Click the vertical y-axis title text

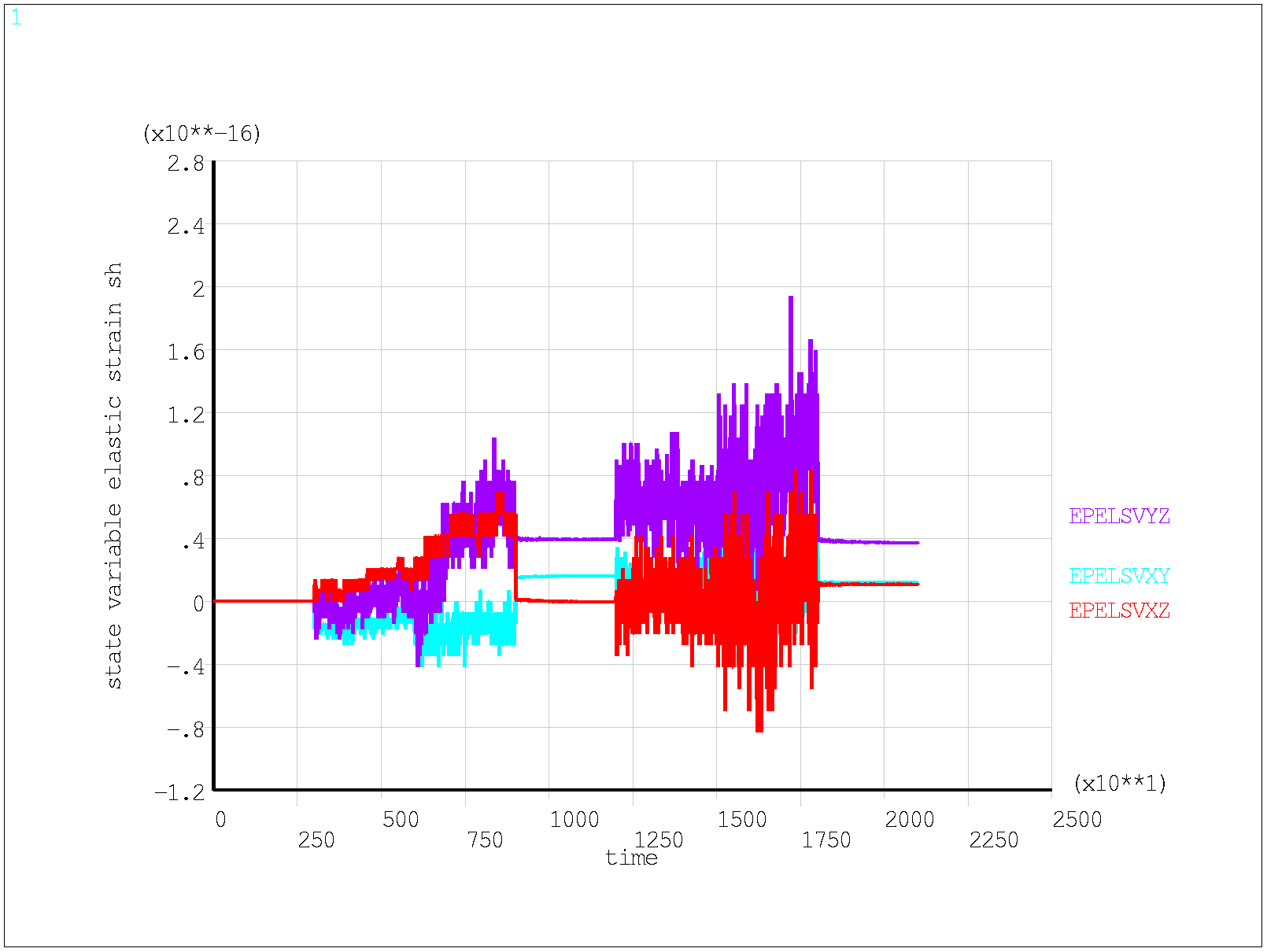tap(114, 475)
